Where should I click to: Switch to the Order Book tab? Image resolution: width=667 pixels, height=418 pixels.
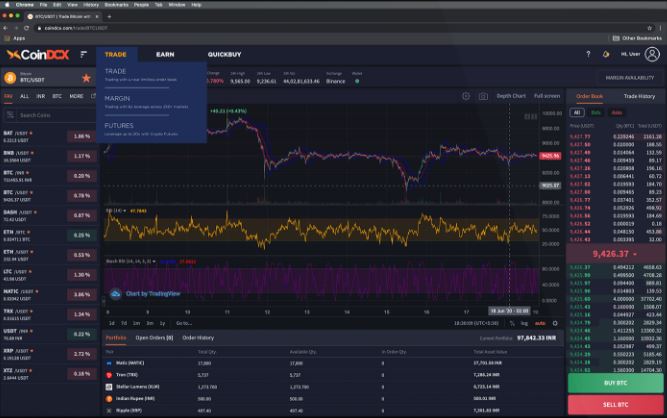[589, 97]
